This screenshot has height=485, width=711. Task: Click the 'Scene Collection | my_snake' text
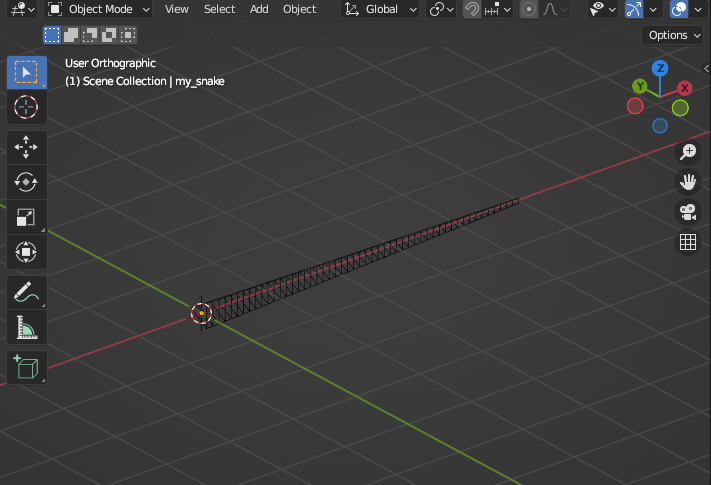click(153, 81)
